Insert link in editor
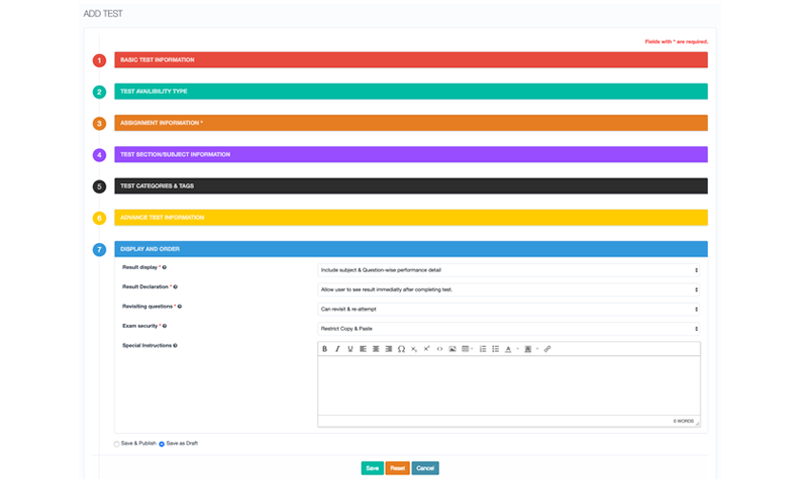The height and width of the screenshot is (480, 800). pos(547,349)
